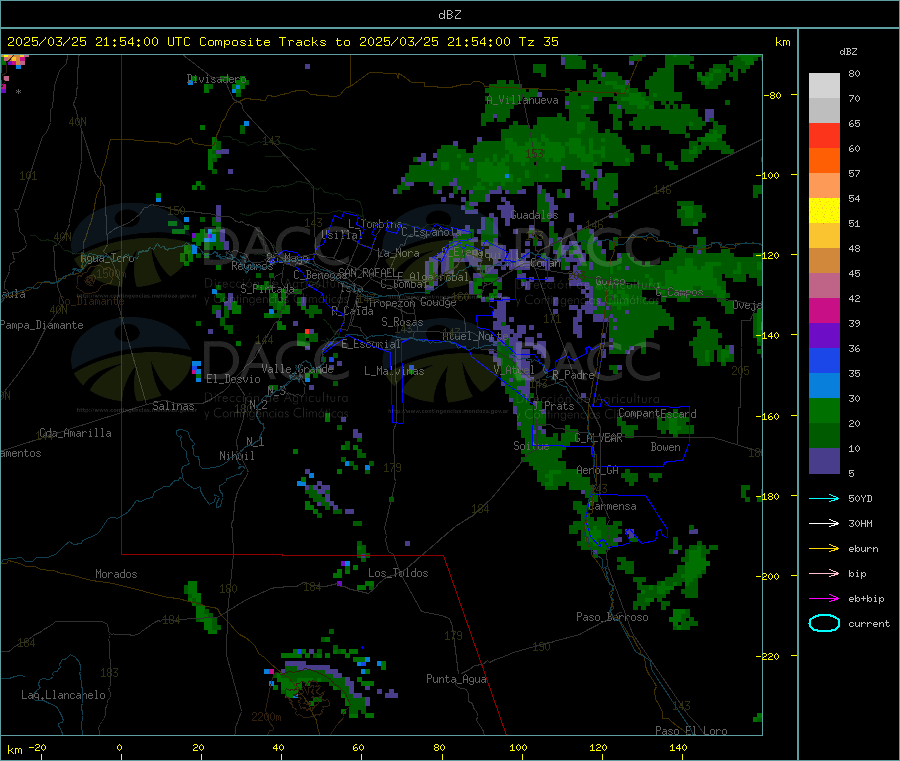Viewport: 900px width, 761px height.
Task: Click the 'Compant' map label
Action: [639, 413]
